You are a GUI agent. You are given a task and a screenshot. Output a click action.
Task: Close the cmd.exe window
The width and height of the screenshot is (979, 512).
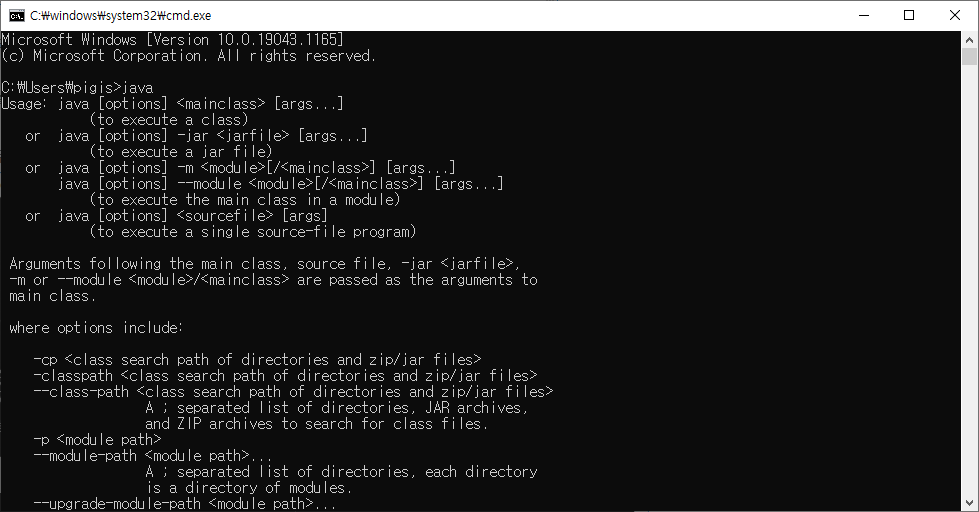(955, 16)
